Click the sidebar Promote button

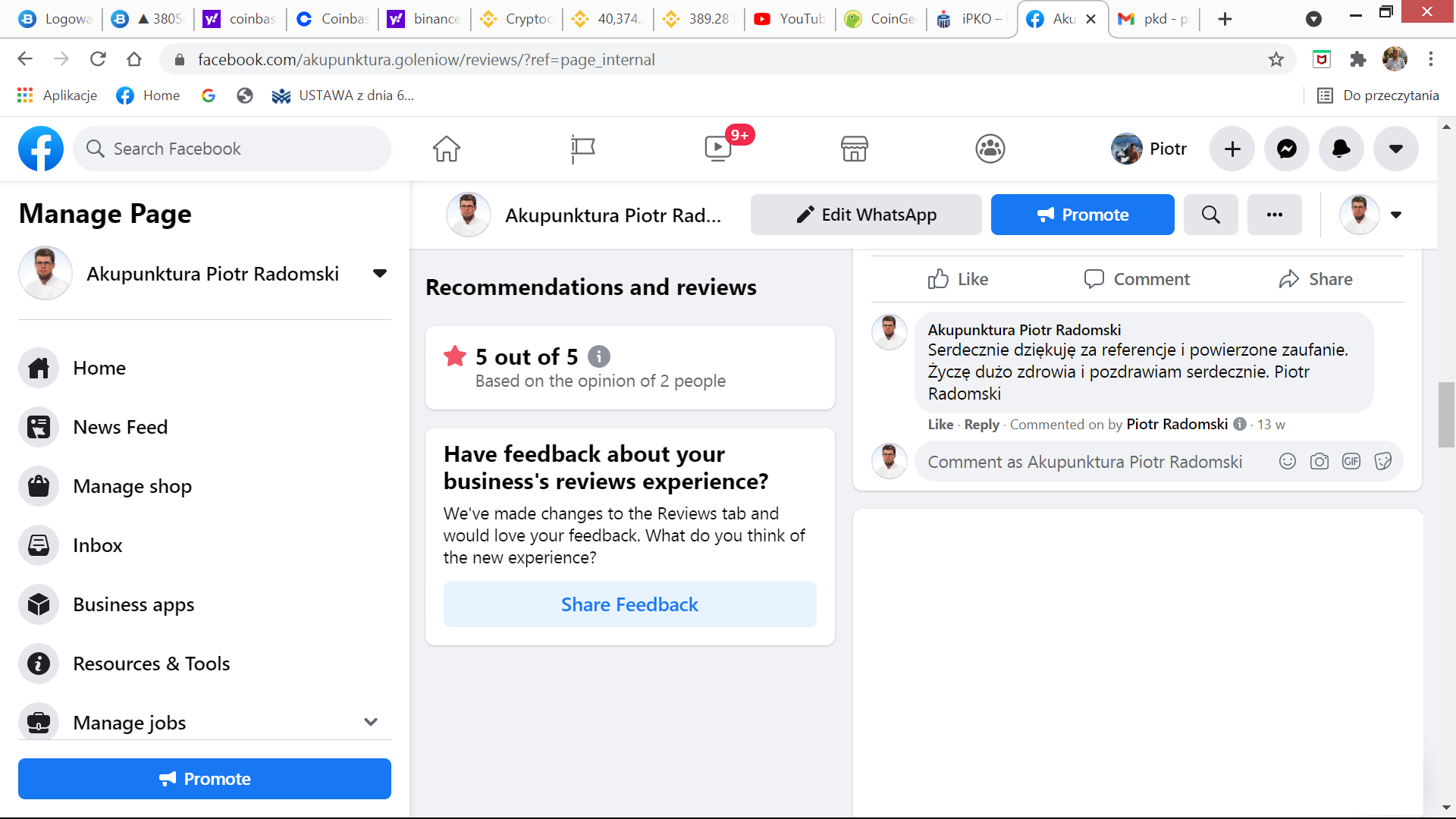coord(205,779)
